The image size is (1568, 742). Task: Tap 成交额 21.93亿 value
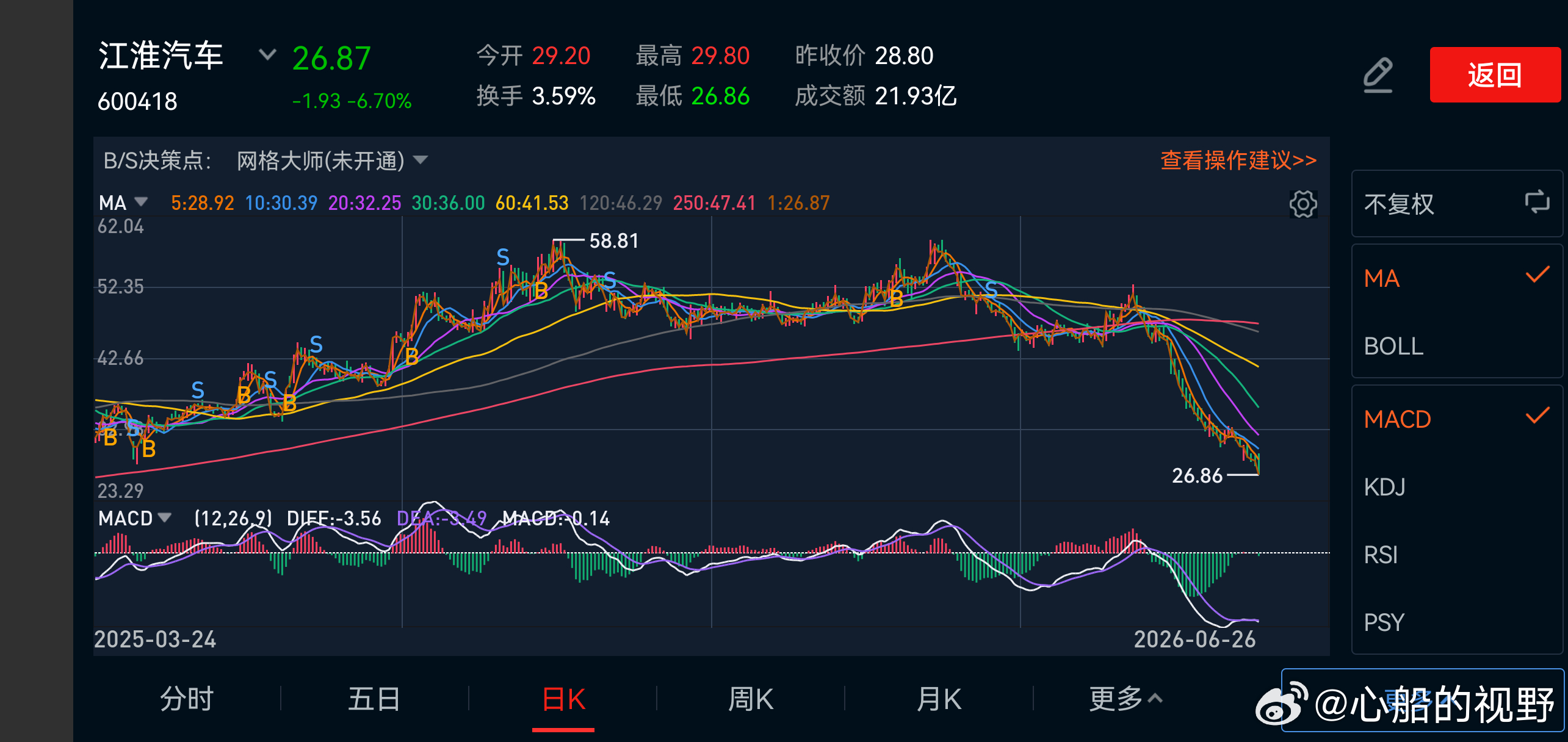pos(876,96)
